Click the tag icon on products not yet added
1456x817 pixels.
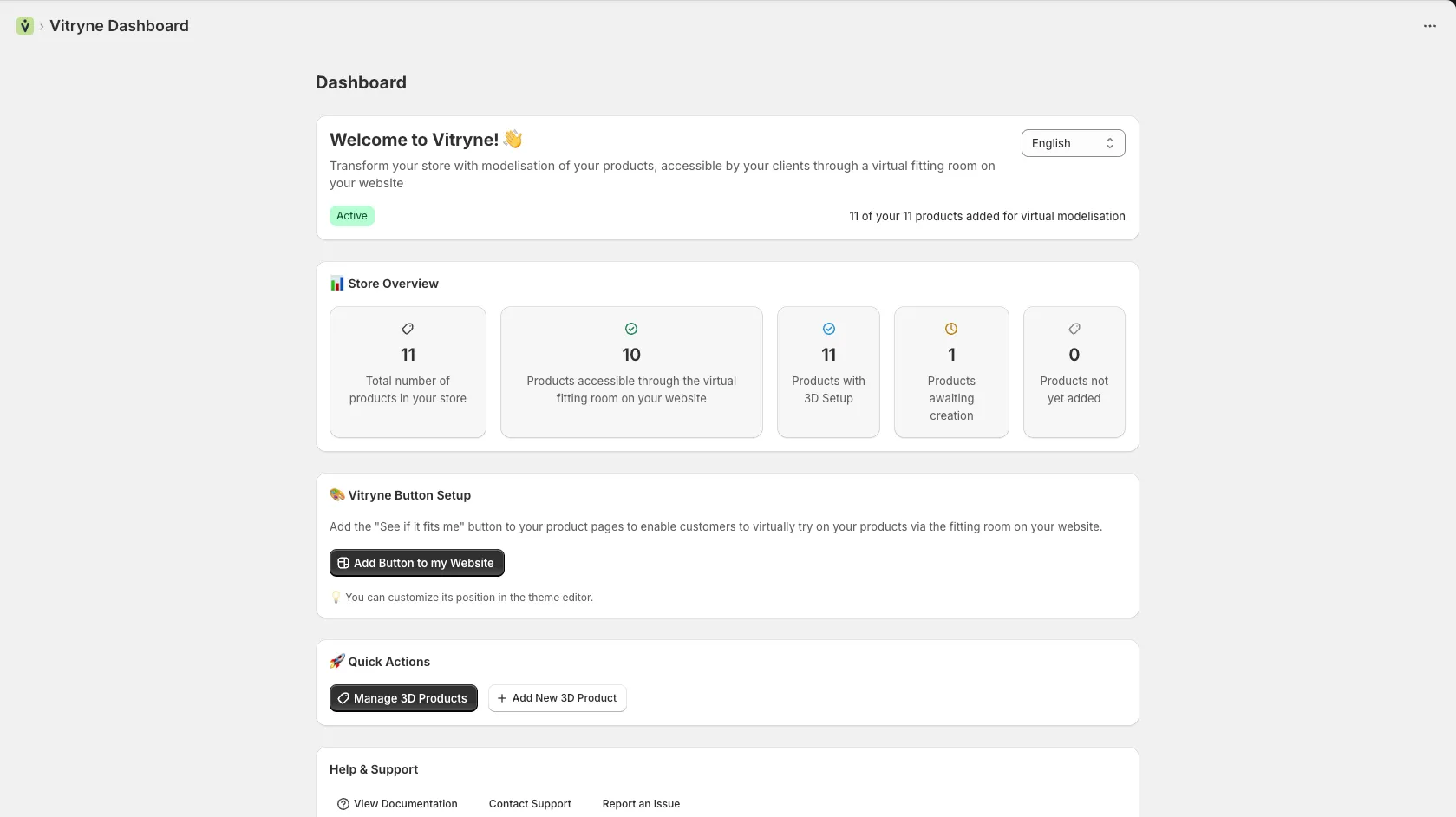click(x=1074, y=329)
